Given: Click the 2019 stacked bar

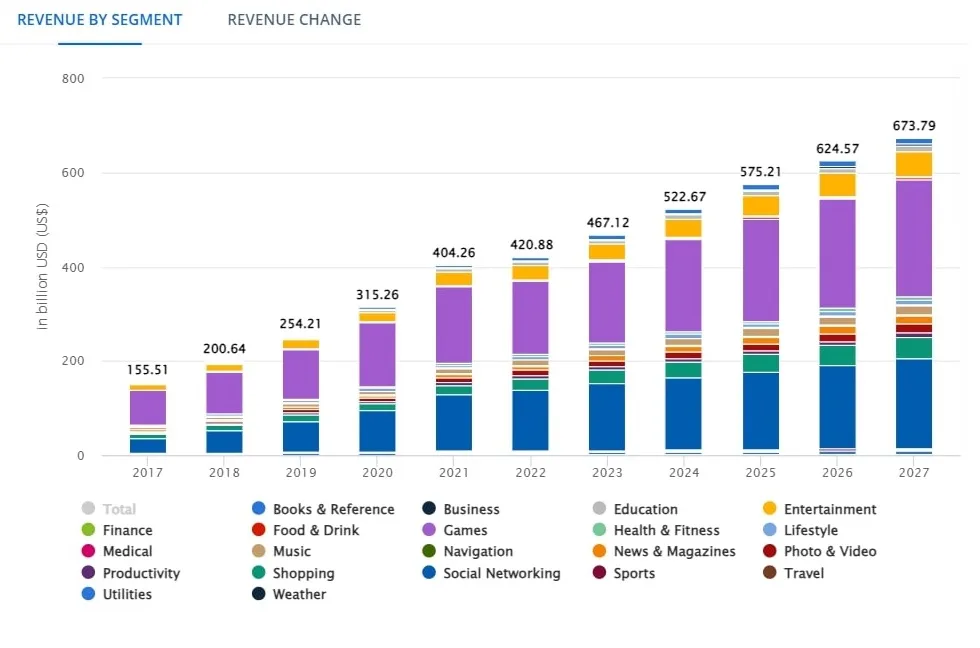Looking at the screenshot, I should pos(301,397).
